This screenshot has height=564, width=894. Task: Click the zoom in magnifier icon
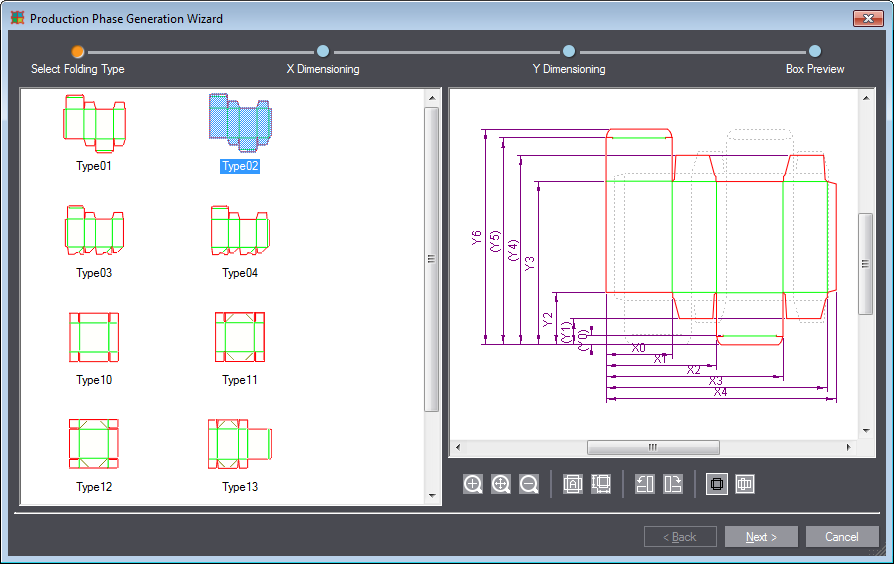[x=473, y=484]
